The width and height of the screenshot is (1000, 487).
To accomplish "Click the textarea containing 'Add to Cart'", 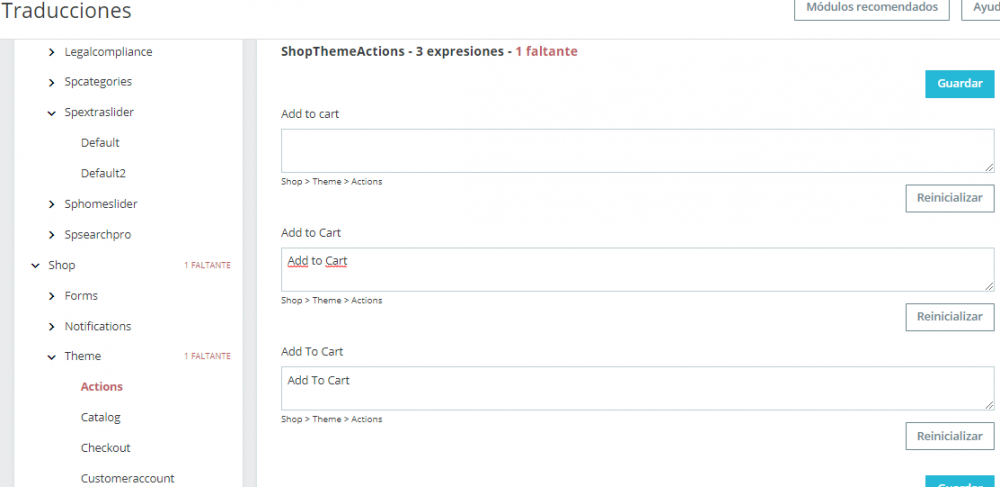I will 637,270.
